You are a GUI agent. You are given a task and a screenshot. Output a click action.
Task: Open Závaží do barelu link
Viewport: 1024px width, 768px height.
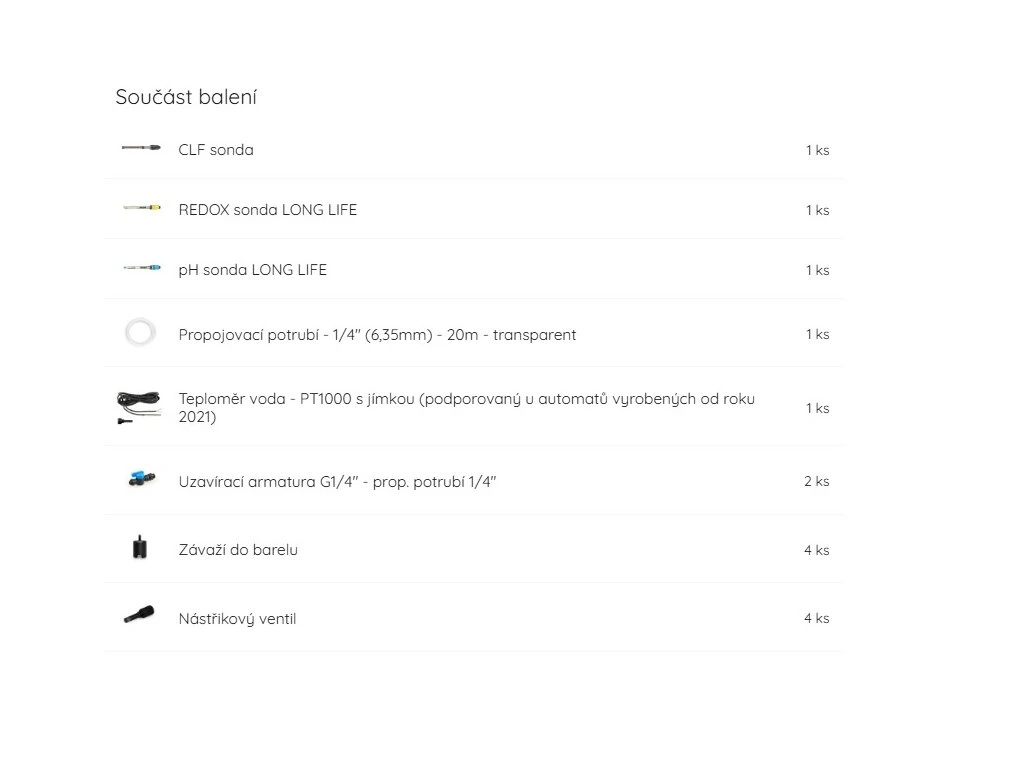coord(238,550)
